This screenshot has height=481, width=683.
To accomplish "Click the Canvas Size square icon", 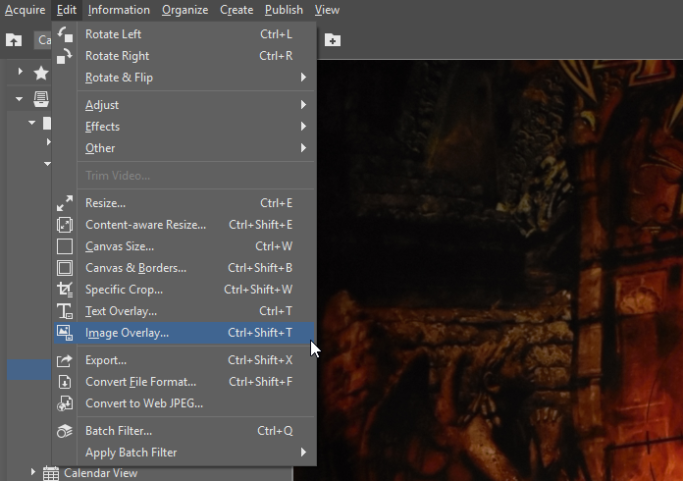I will tap(65, 246).
